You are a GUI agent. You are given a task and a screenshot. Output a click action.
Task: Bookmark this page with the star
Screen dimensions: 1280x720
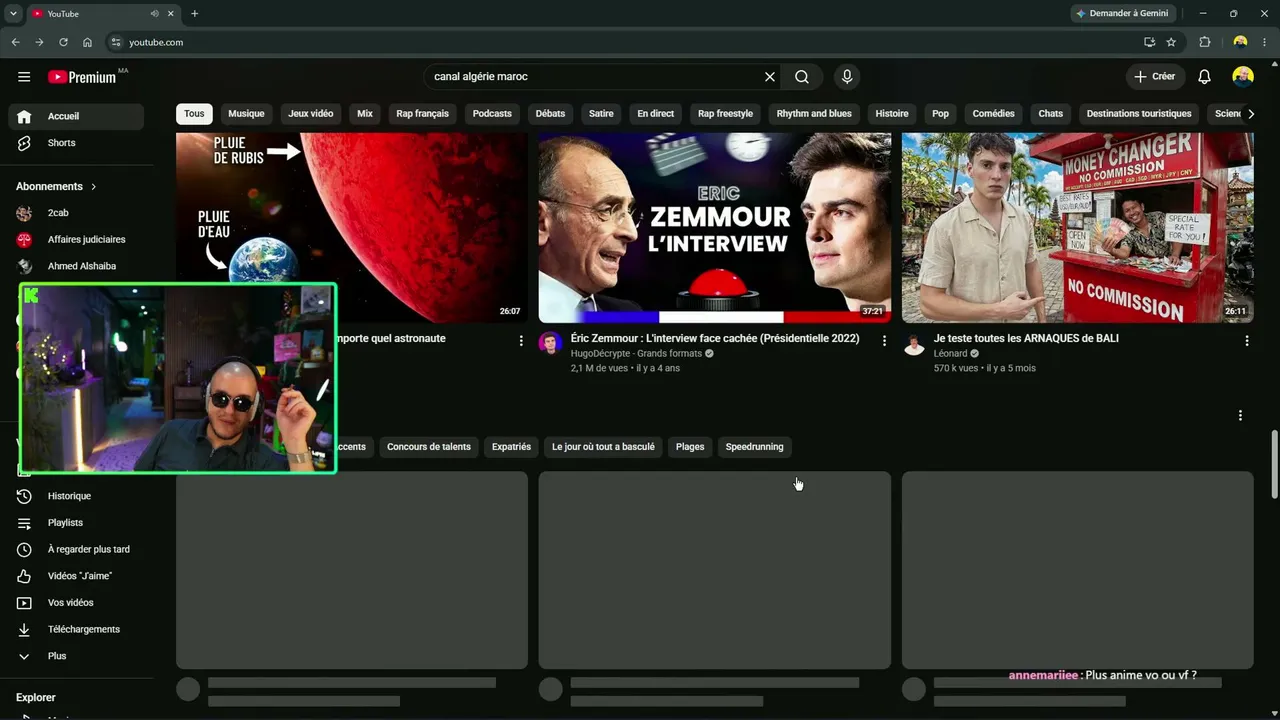pyautogui.click(x=1171, y=42)
